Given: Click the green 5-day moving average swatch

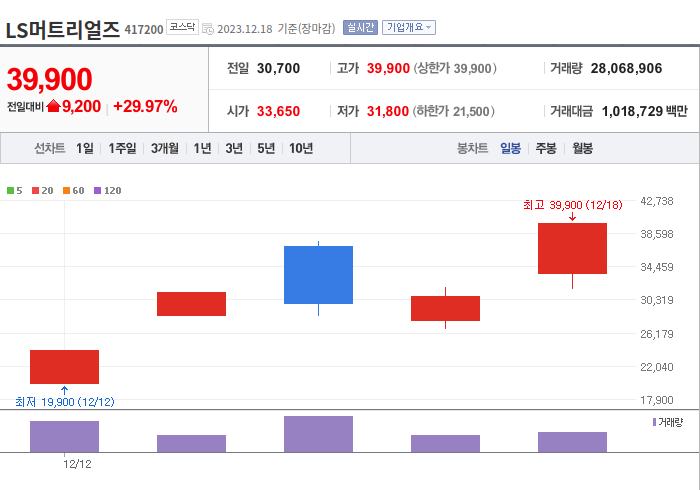Looking at the screenshot, I should click(x=10, y=191).
